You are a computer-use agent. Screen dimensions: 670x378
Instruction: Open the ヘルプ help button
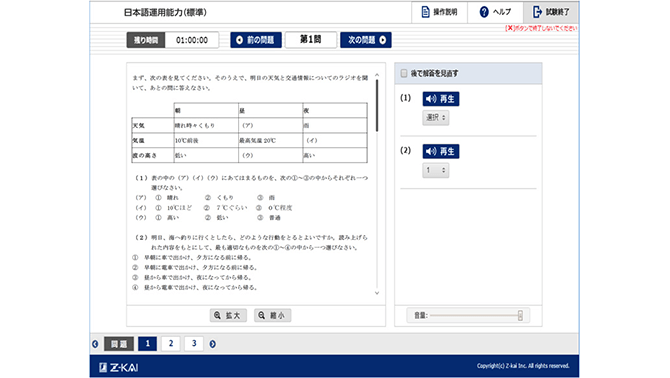pyautogui.click(x=495, y=12)
